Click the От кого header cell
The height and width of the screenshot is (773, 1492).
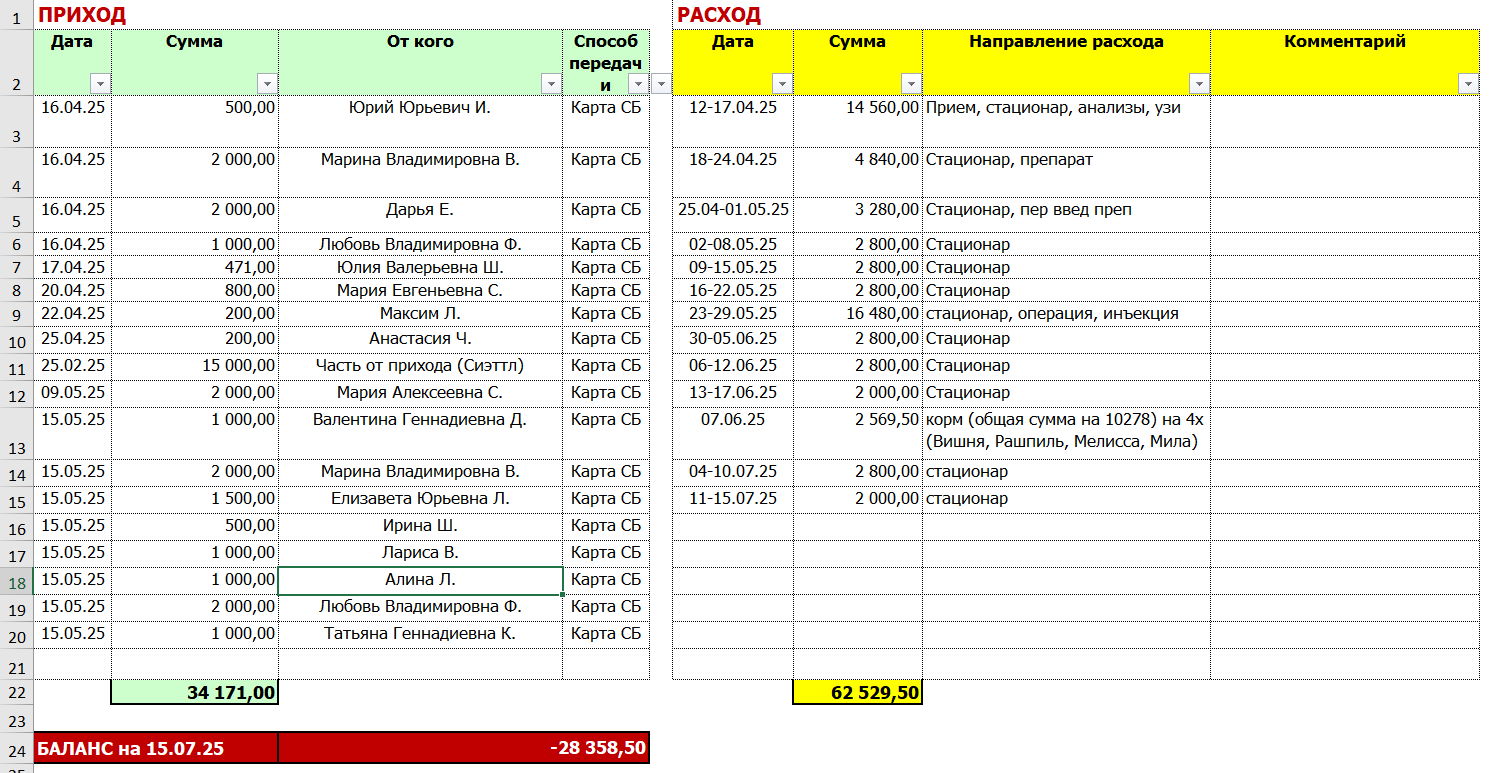[420, 62]
